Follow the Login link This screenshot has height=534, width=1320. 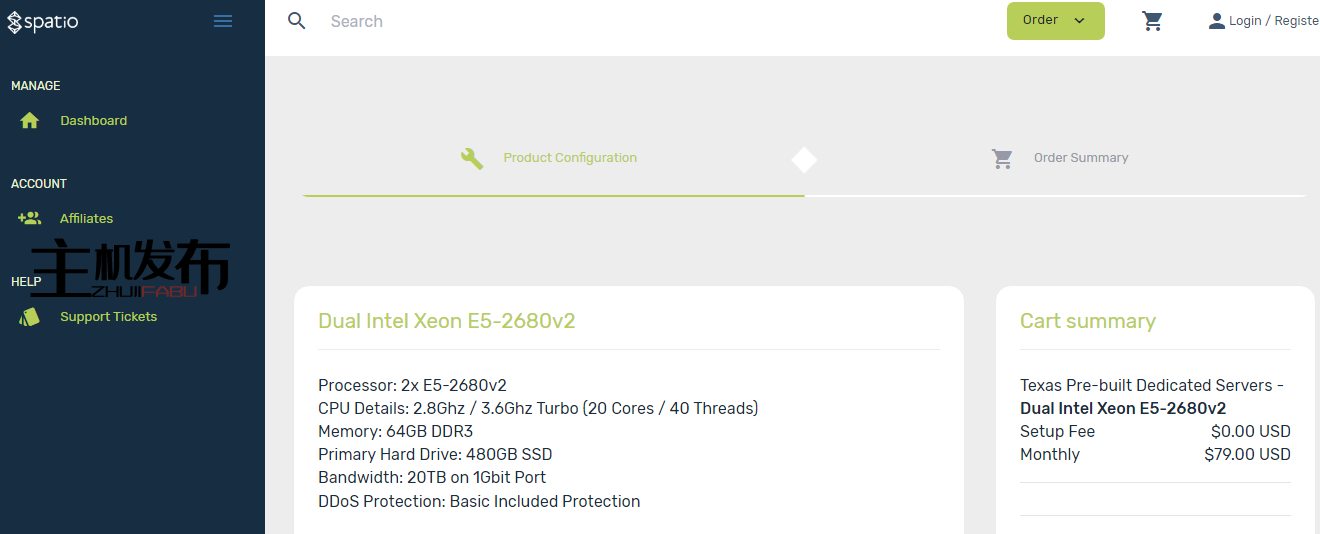(x=1245, y=21)
